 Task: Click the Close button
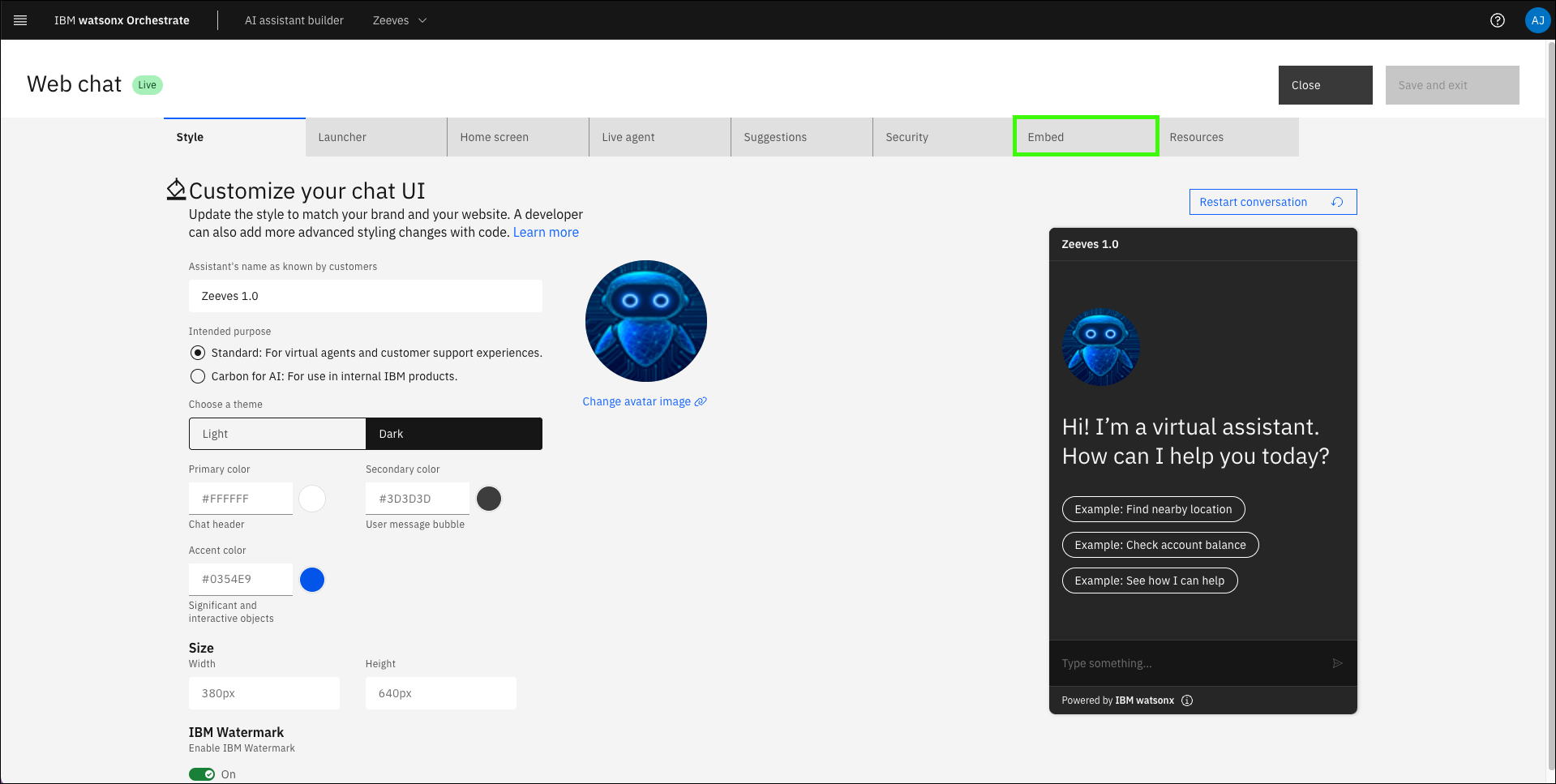(1325, 85)
